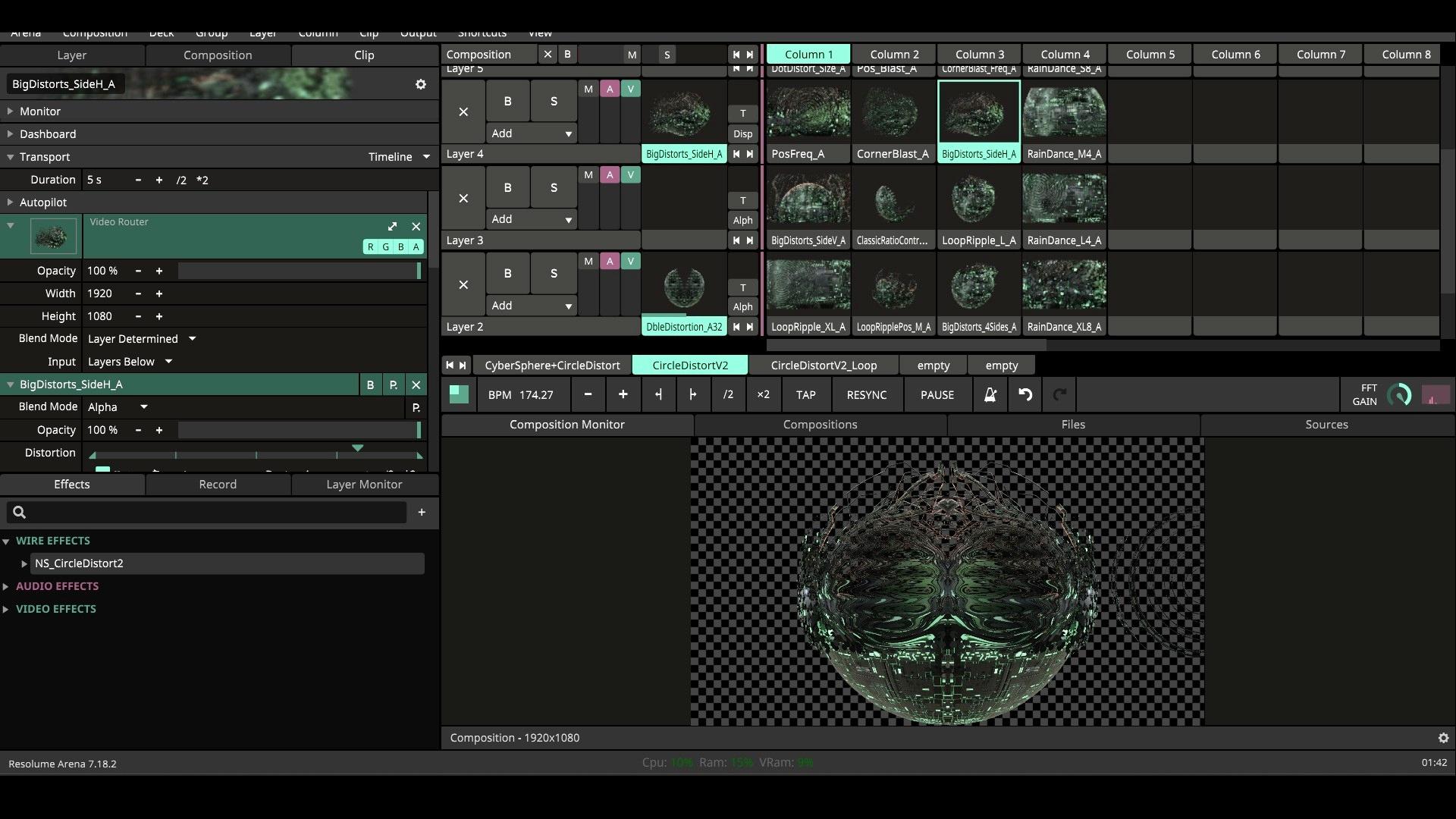Screen dimensions: 1456x819
Task: Open Transport Timeline mode dropdown
Action: 399,157
